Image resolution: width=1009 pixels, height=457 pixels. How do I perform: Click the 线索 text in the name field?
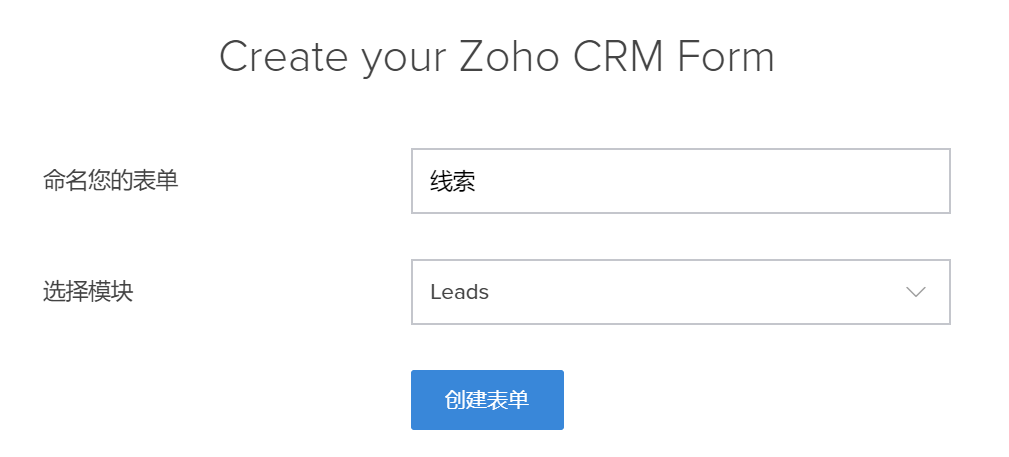point(452,182)
